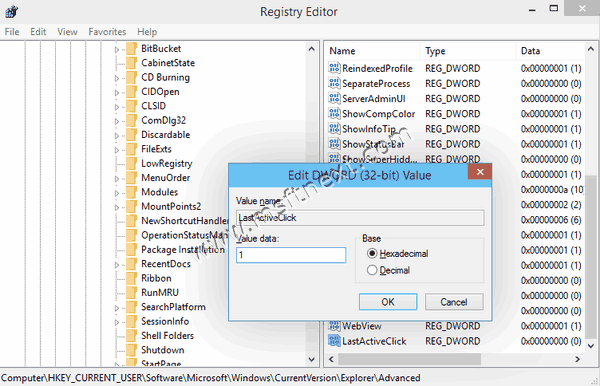Cancel the Edit DWORD dialog

pos(454,302)
